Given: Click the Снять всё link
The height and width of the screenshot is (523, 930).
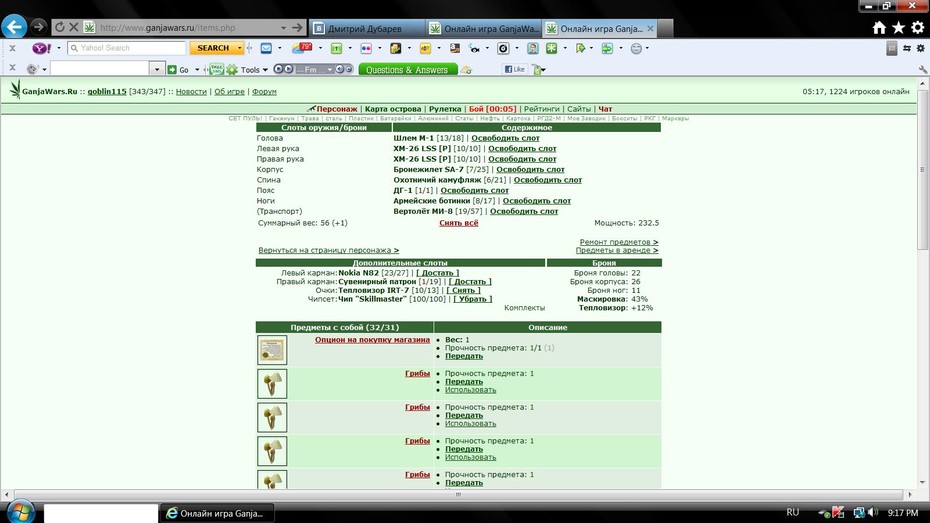Looking at the screenshot, I should 458,223.
